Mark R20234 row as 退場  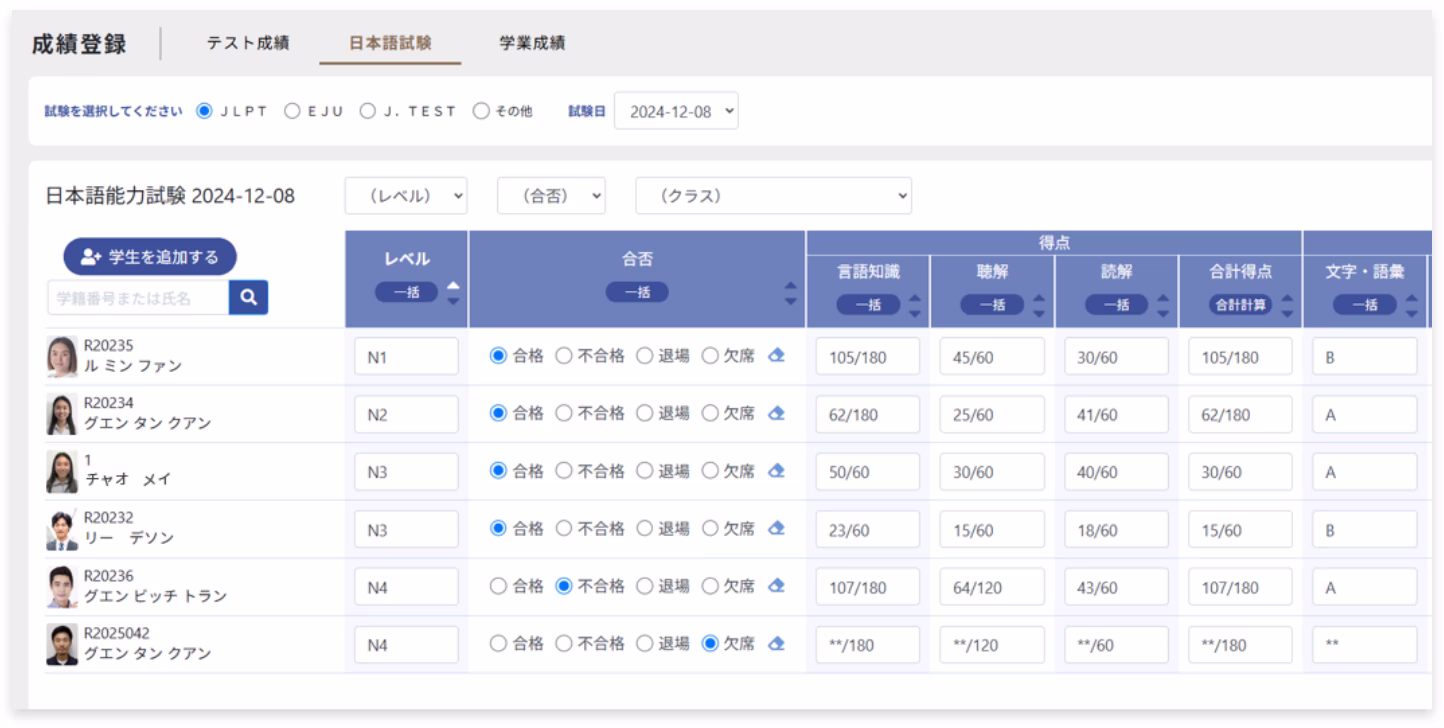click(x=645, y=414)
